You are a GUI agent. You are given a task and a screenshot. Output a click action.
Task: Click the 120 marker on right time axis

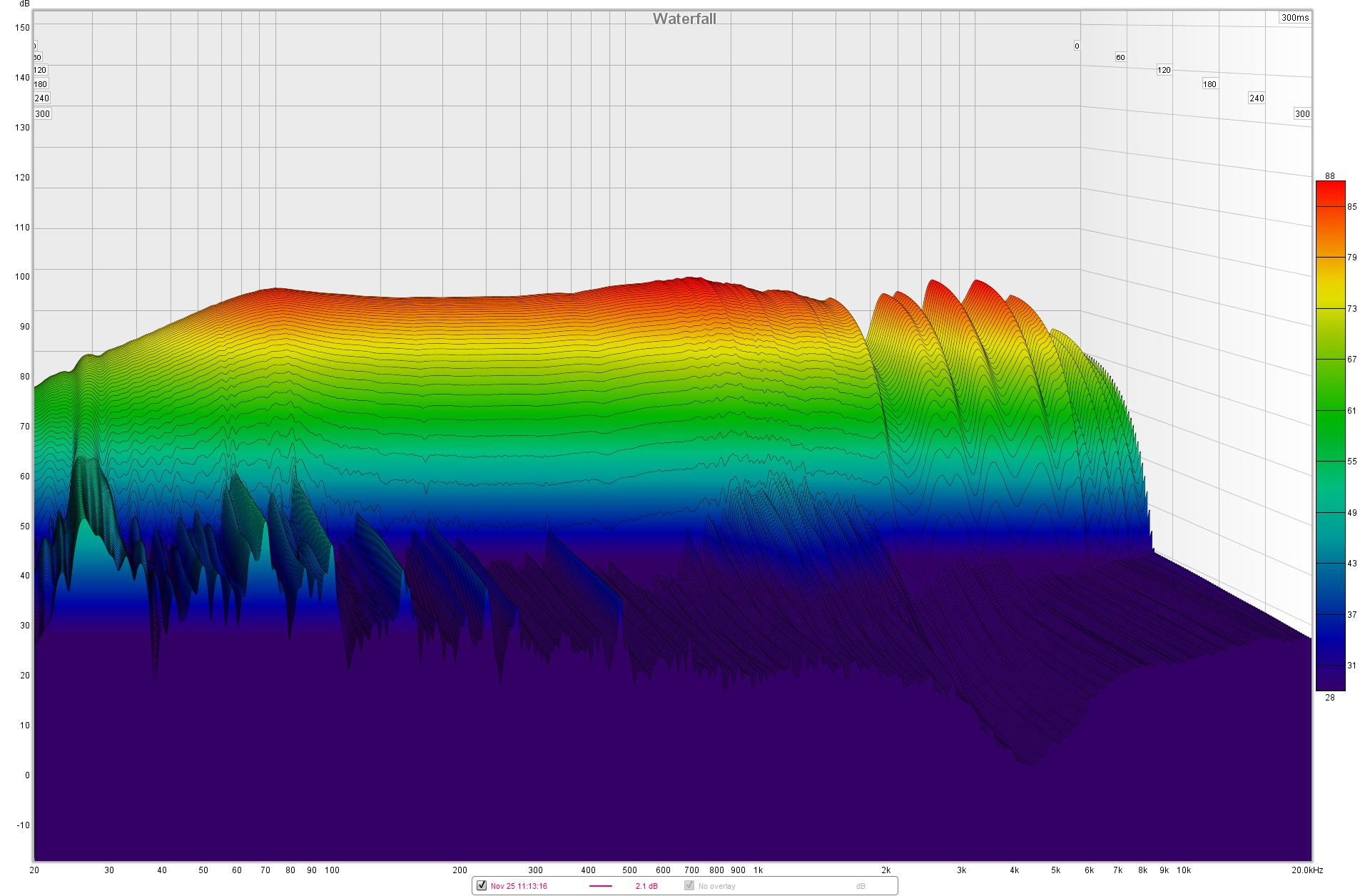pos(1164,70)
